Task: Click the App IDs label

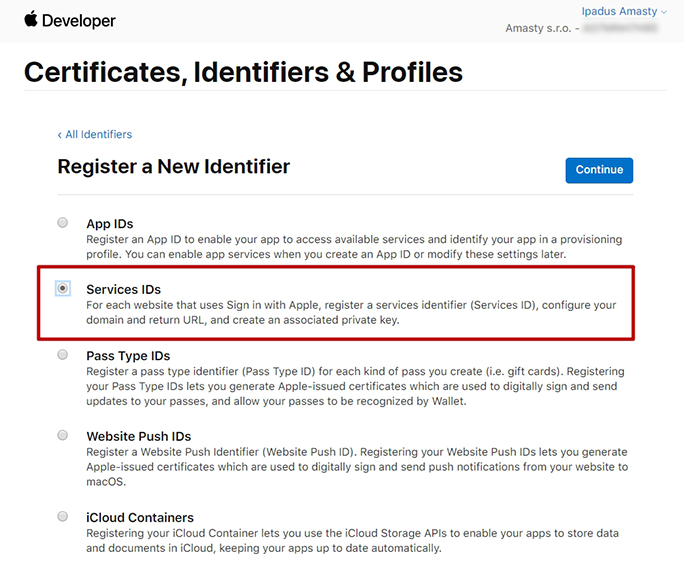Action: (x=109, y=224)
